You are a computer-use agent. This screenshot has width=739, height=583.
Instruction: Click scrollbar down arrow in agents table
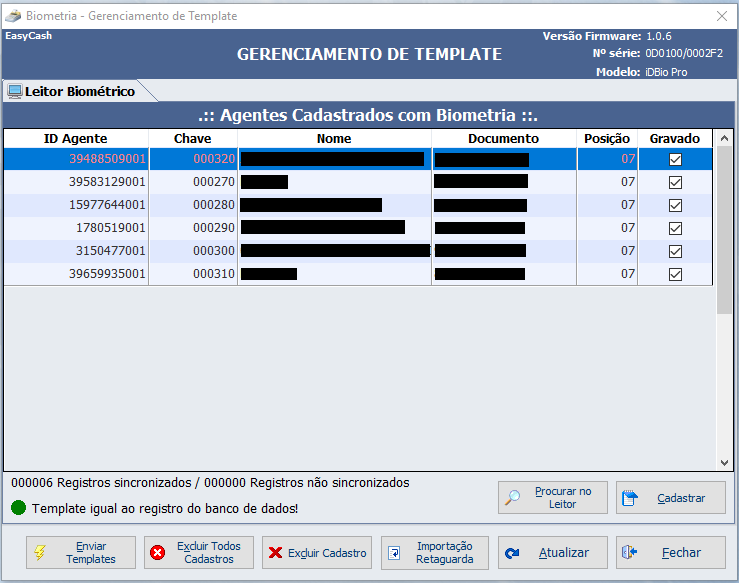[725, 462]
